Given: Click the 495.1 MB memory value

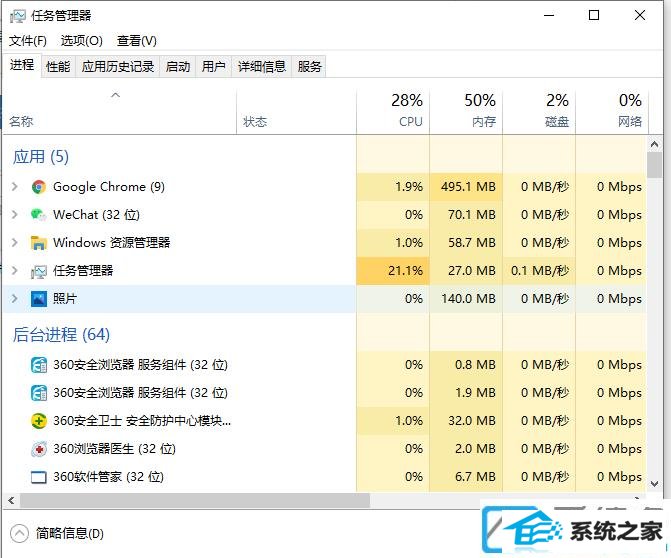Looking at the screenshot, I should point(468,187).
